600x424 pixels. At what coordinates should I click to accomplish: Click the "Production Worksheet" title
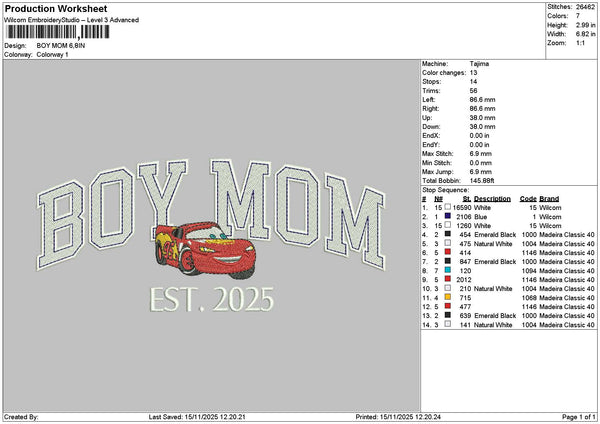[x=56, y=8]
